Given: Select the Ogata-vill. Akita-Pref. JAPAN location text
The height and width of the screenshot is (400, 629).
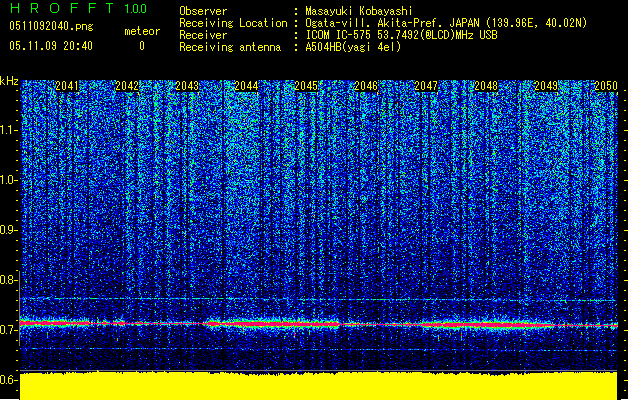Looking at the screenshot, I should (446, 23).
